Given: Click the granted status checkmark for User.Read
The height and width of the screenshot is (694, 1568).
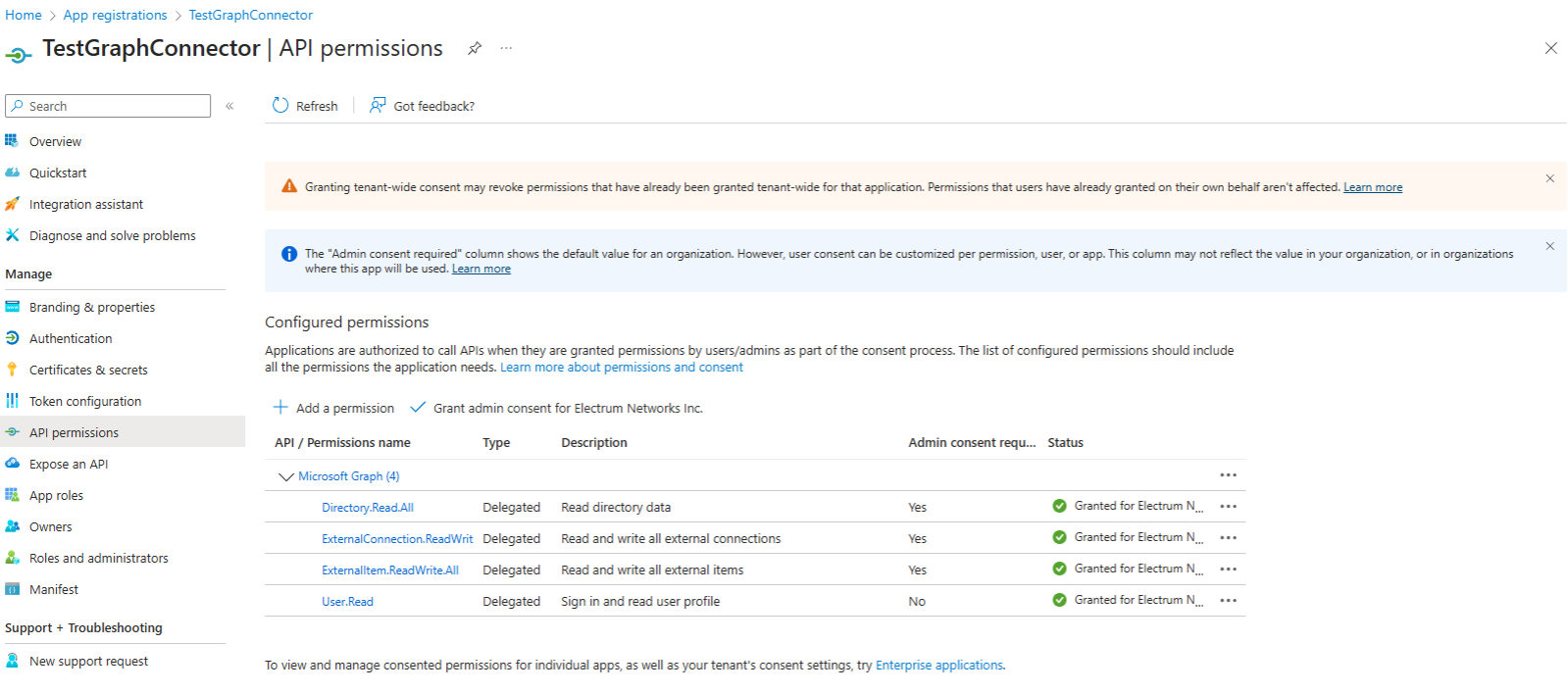Looking at the screenshot, I should [x=1059, y=600].
